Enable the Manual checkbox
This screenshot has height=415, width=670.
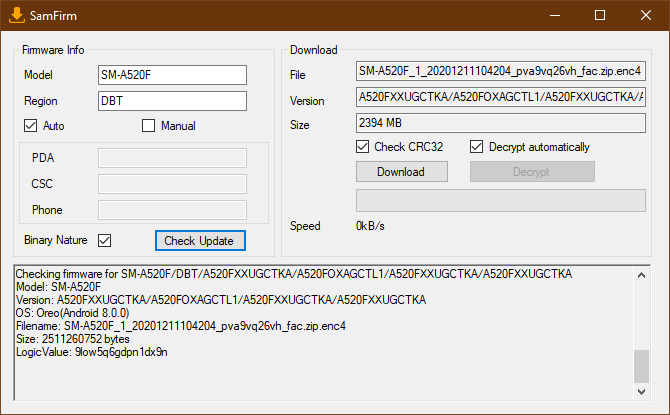[x=148, y=126]
